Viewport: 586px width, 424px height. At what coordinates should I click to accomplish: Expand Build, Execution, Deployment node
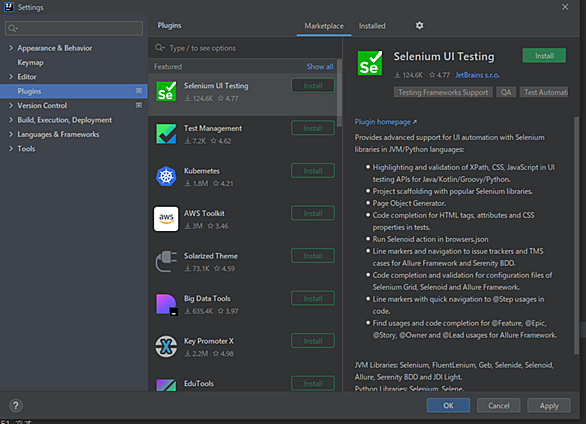coord(10,120)
